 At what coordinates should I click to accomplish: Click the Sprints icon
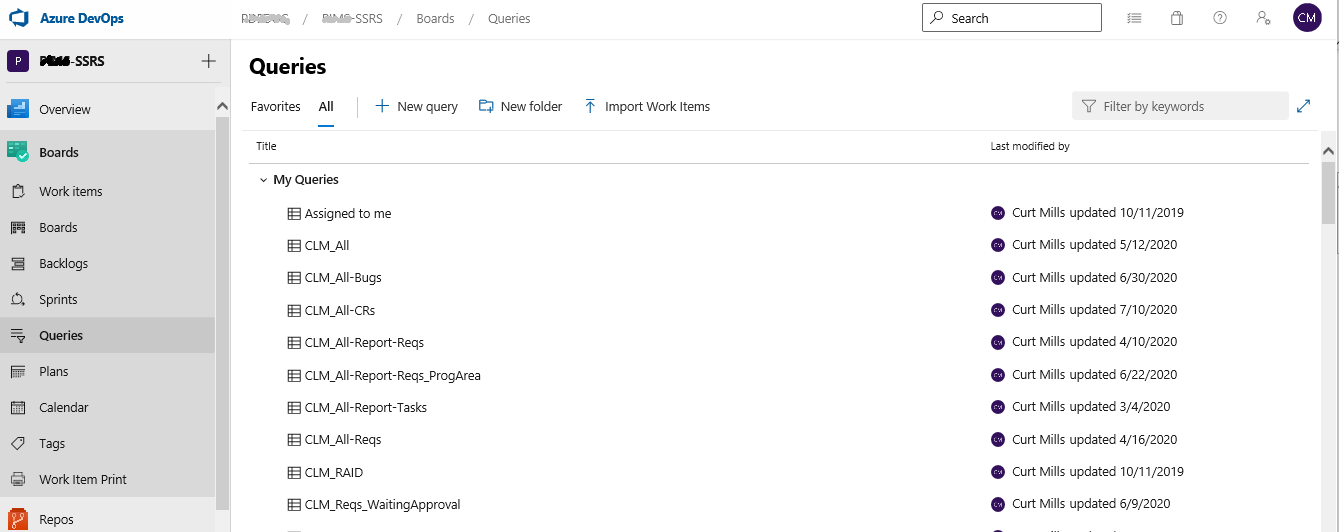click(18, 299)
